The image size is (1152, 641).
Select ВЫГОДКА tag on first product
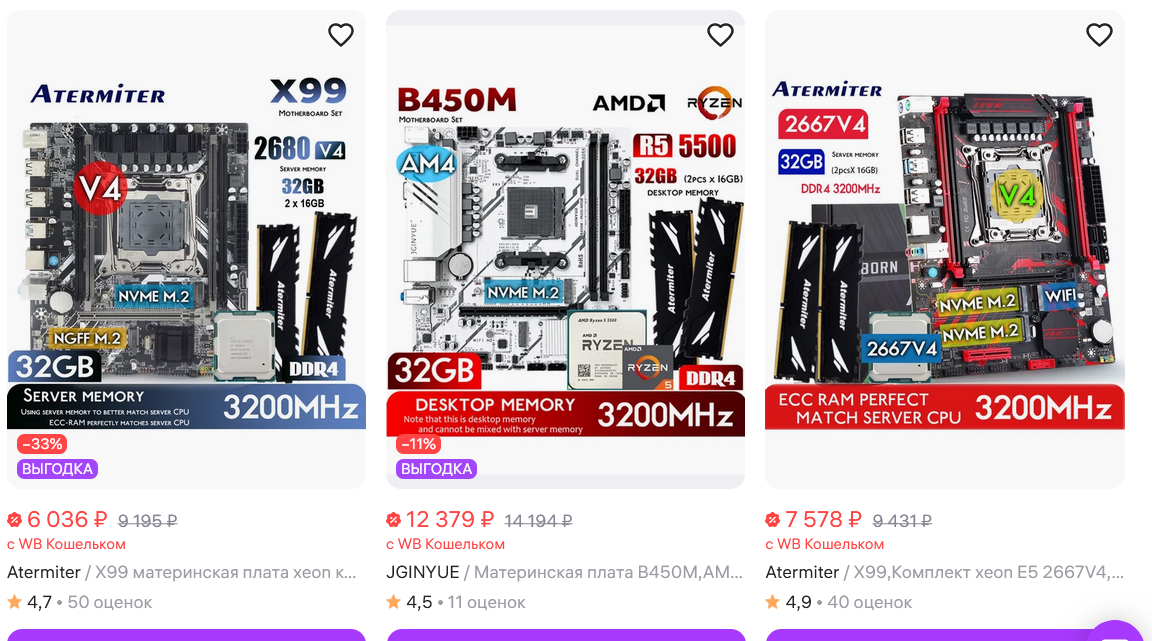point(57,469)
